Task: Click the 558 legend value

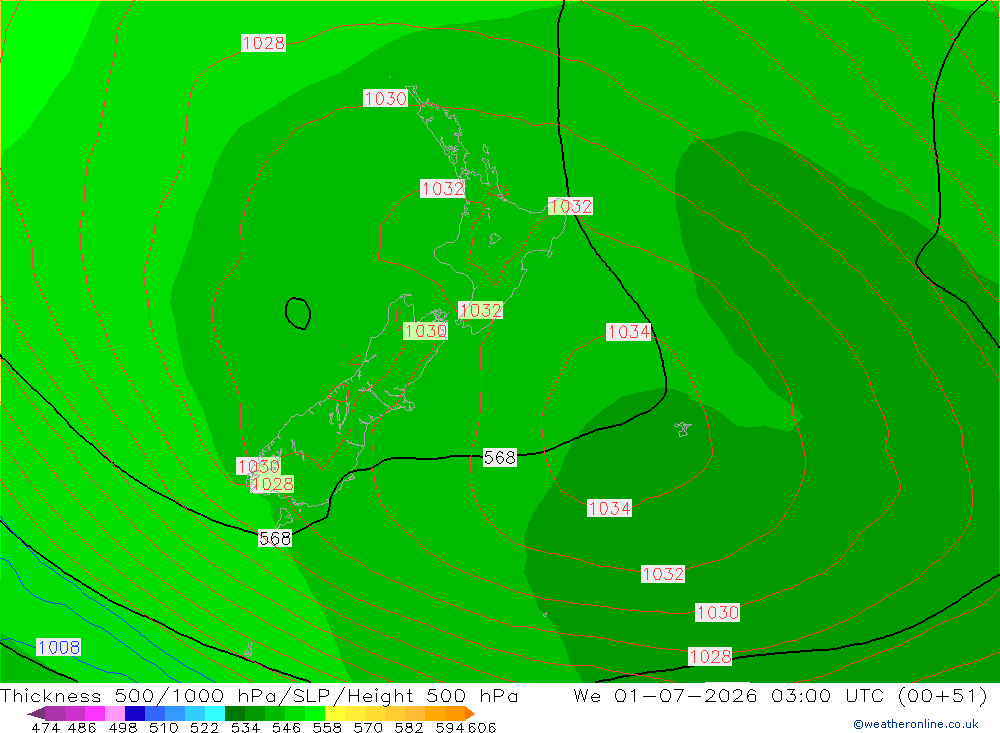Action: 327,727
